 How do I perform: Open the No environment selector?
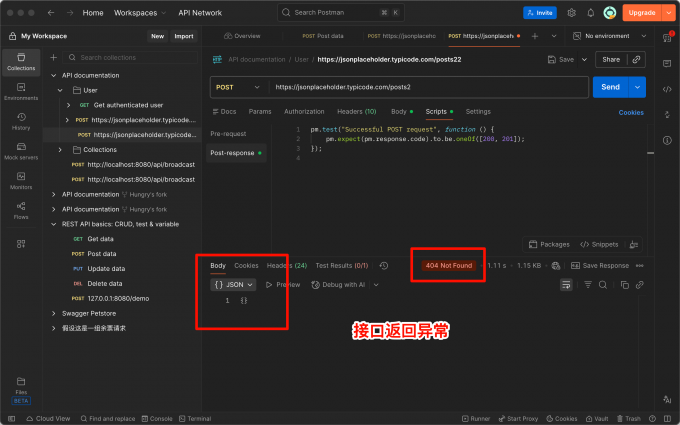coord(610,36)
